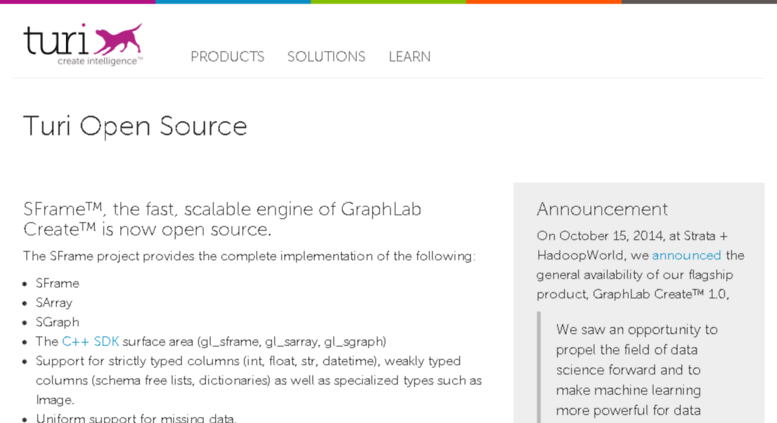This screenshot has width=777, height=423.
Task: Select the SFrame list item
Action: [x=57, y=283]
